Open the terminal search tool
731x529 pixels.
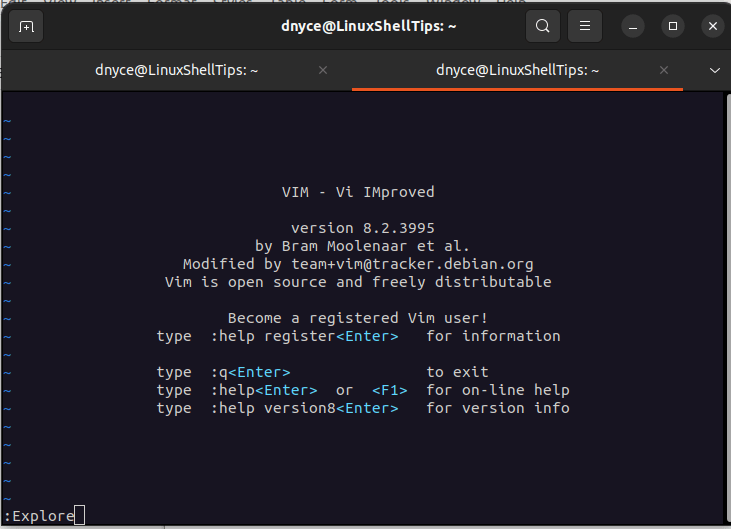pyautogui.click(x=543, y=26)
